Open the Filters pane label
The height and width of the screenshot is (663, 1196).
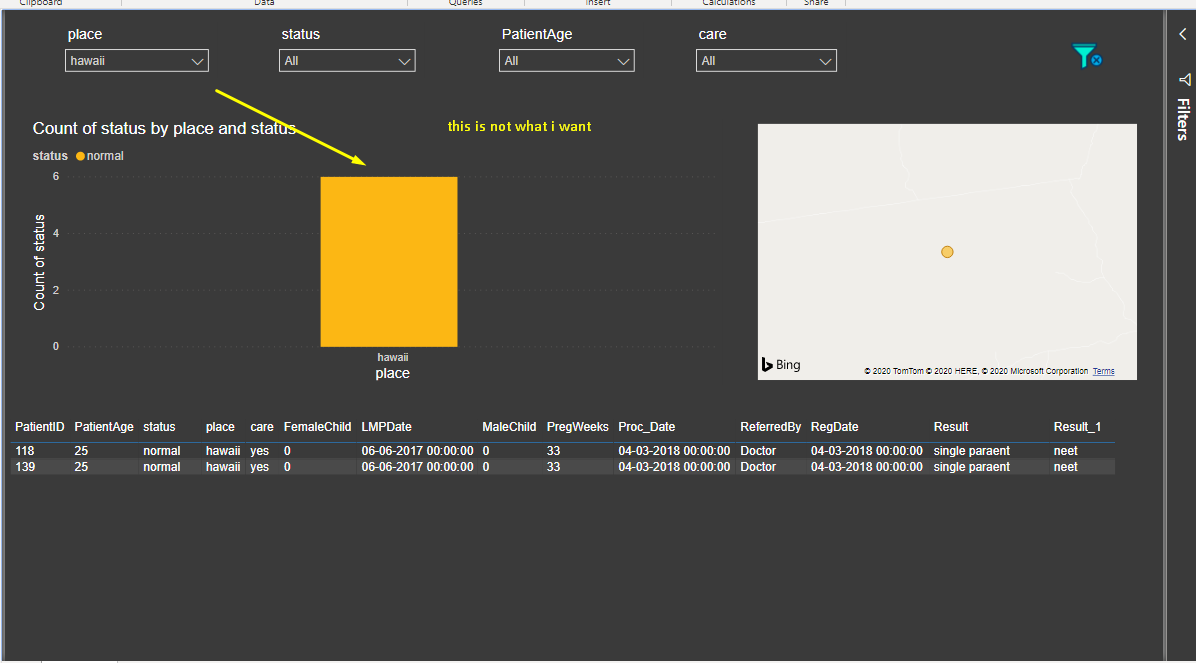coord(1183,120)
